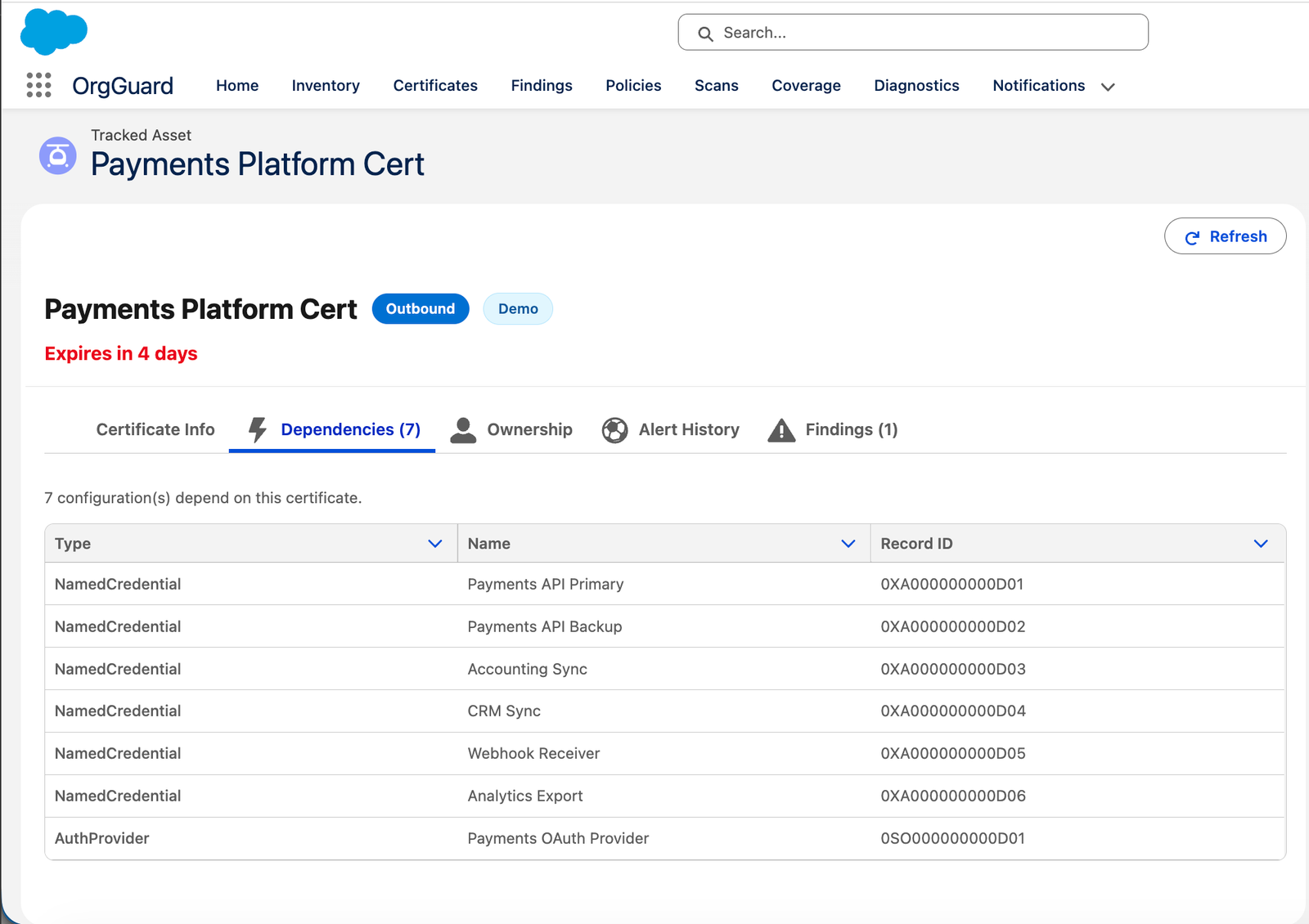Click the Tracked Asset record icon
1309x924 pixels.
click(x=58, y=155)
